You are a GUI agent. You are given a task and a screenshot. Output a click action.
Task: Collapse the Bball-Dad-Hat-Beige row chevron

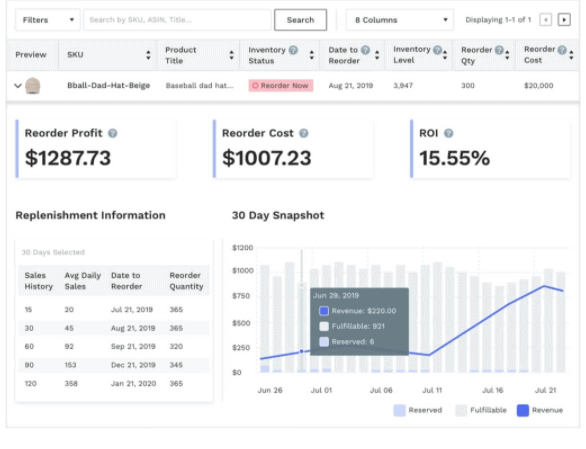[18, 86]
